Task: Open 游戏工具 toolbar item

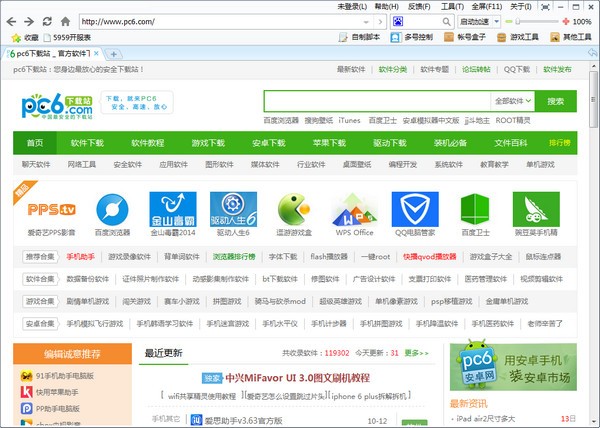Action: [517, 37]
